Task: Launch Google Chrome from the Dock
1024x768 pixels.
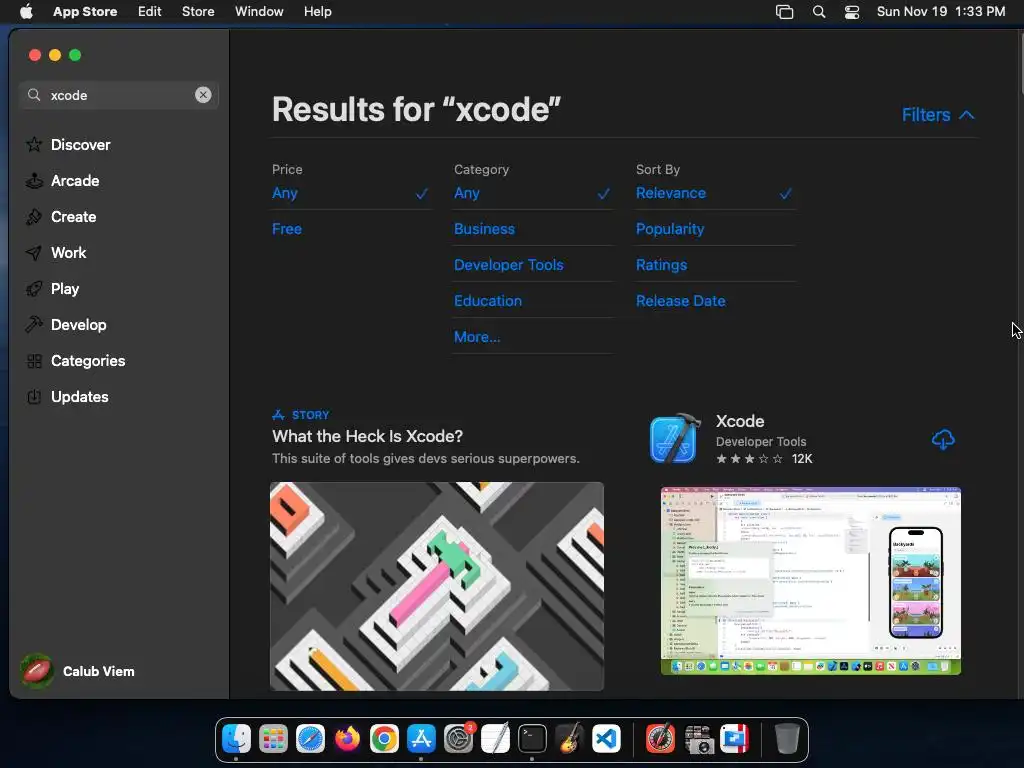Action: pyautogui.click(x=384, y=739)
